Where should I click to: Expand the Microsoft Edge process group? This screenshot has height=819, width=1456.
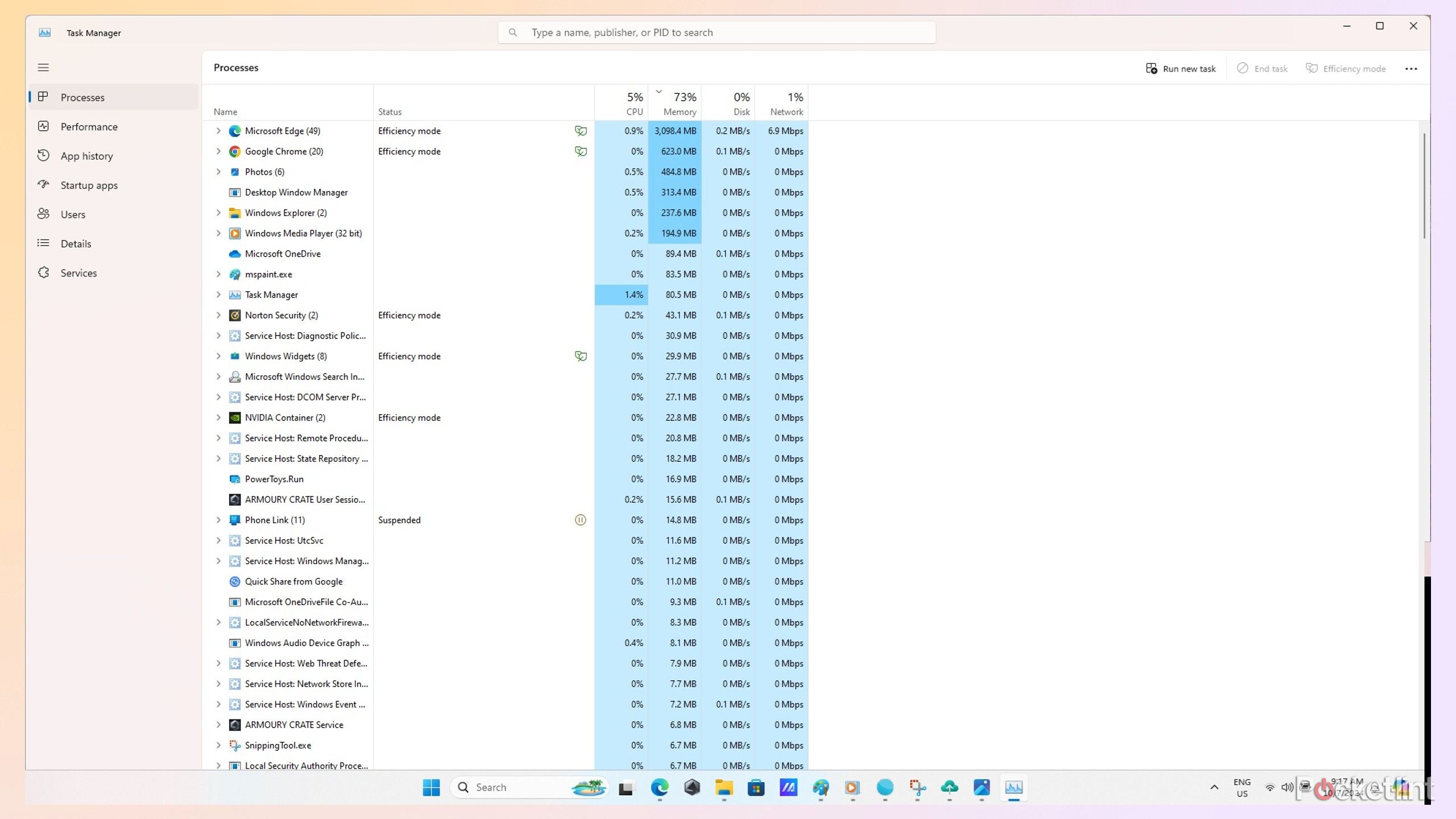[218, 131]
